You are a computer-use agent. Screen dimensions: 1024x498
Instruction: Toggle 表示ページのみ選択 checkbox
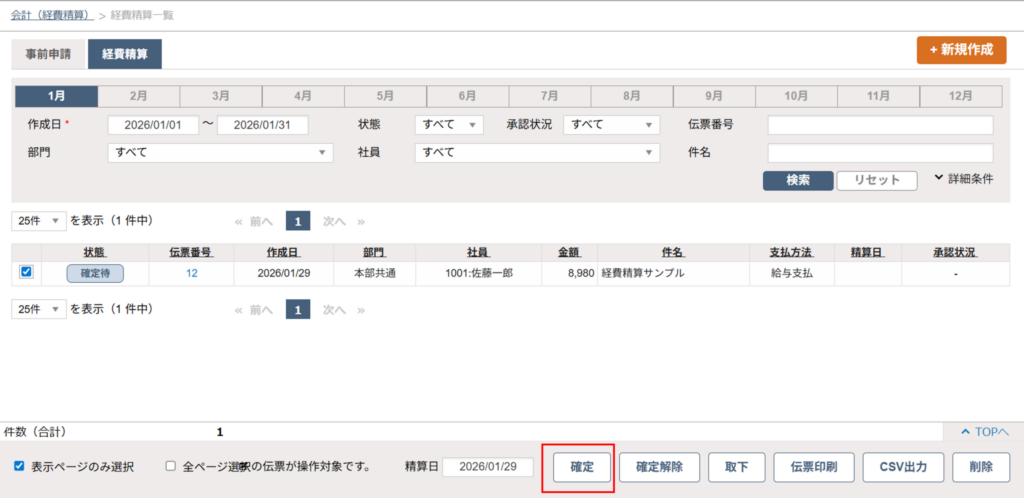pyautogui.click(x=19, y=466)
